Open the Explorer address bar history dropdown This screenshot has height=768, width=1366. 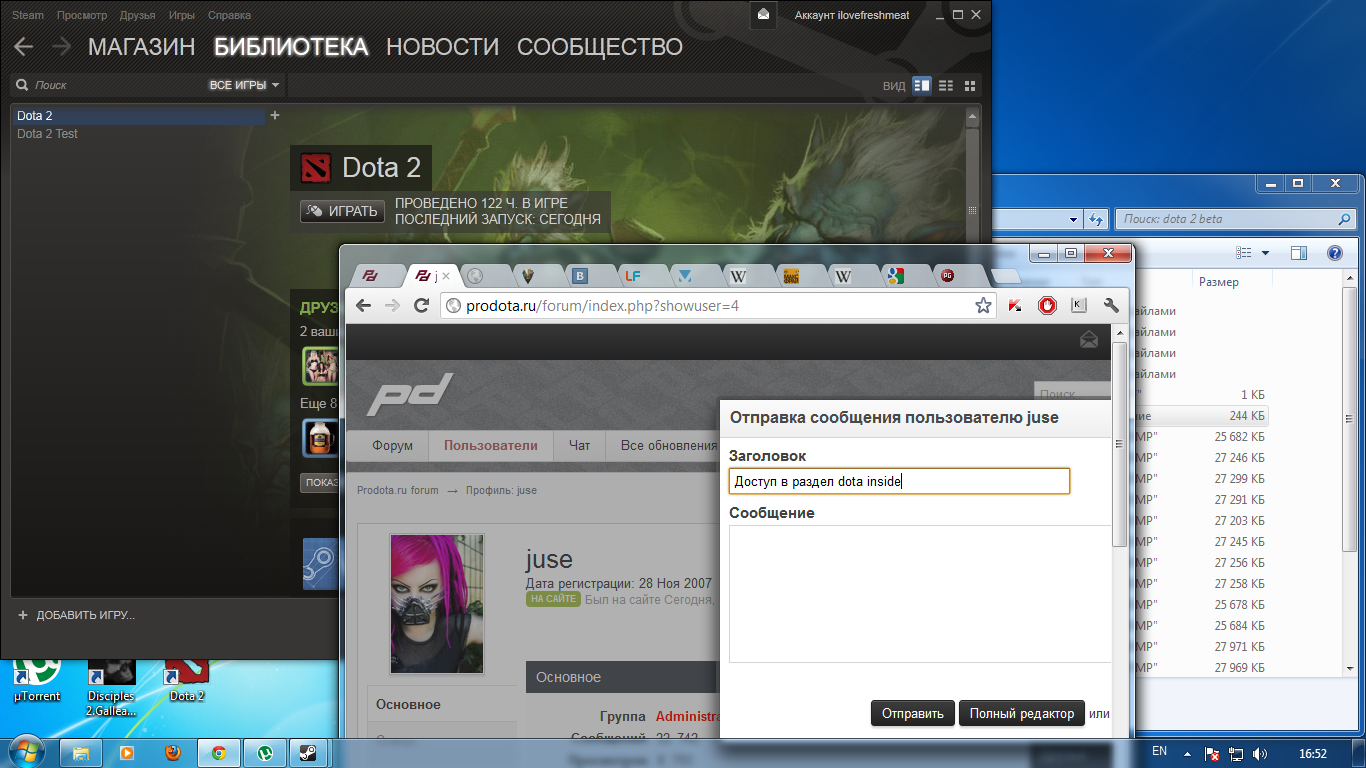(1074, 219)
